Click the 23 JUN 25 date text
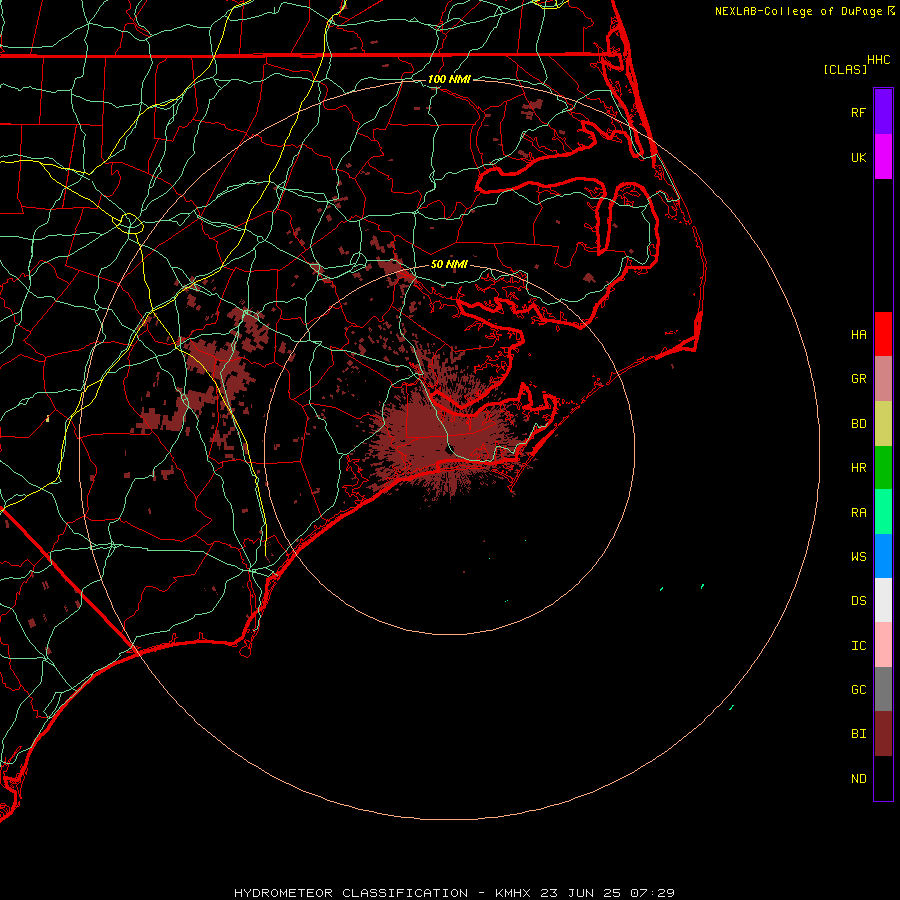 pyautogui.click(x=580, y=893)
